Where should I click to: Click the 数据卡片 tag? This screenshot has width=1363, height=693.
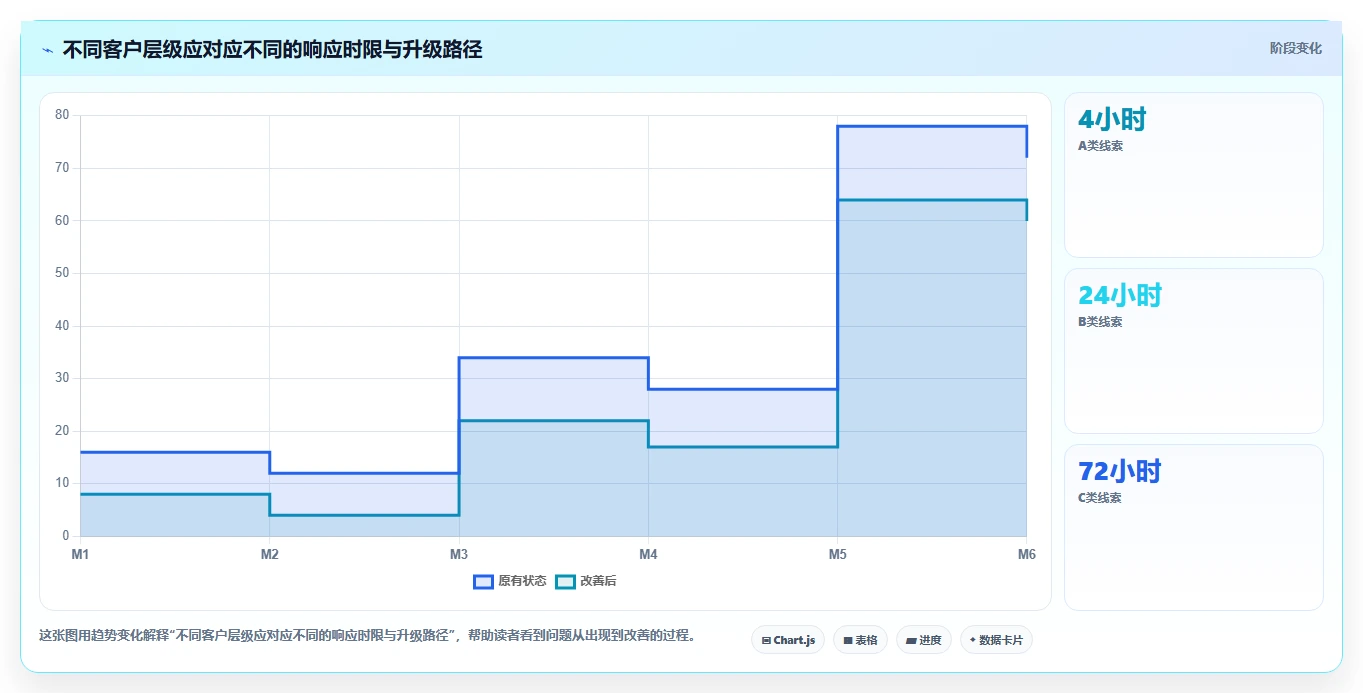coord(996,640)
